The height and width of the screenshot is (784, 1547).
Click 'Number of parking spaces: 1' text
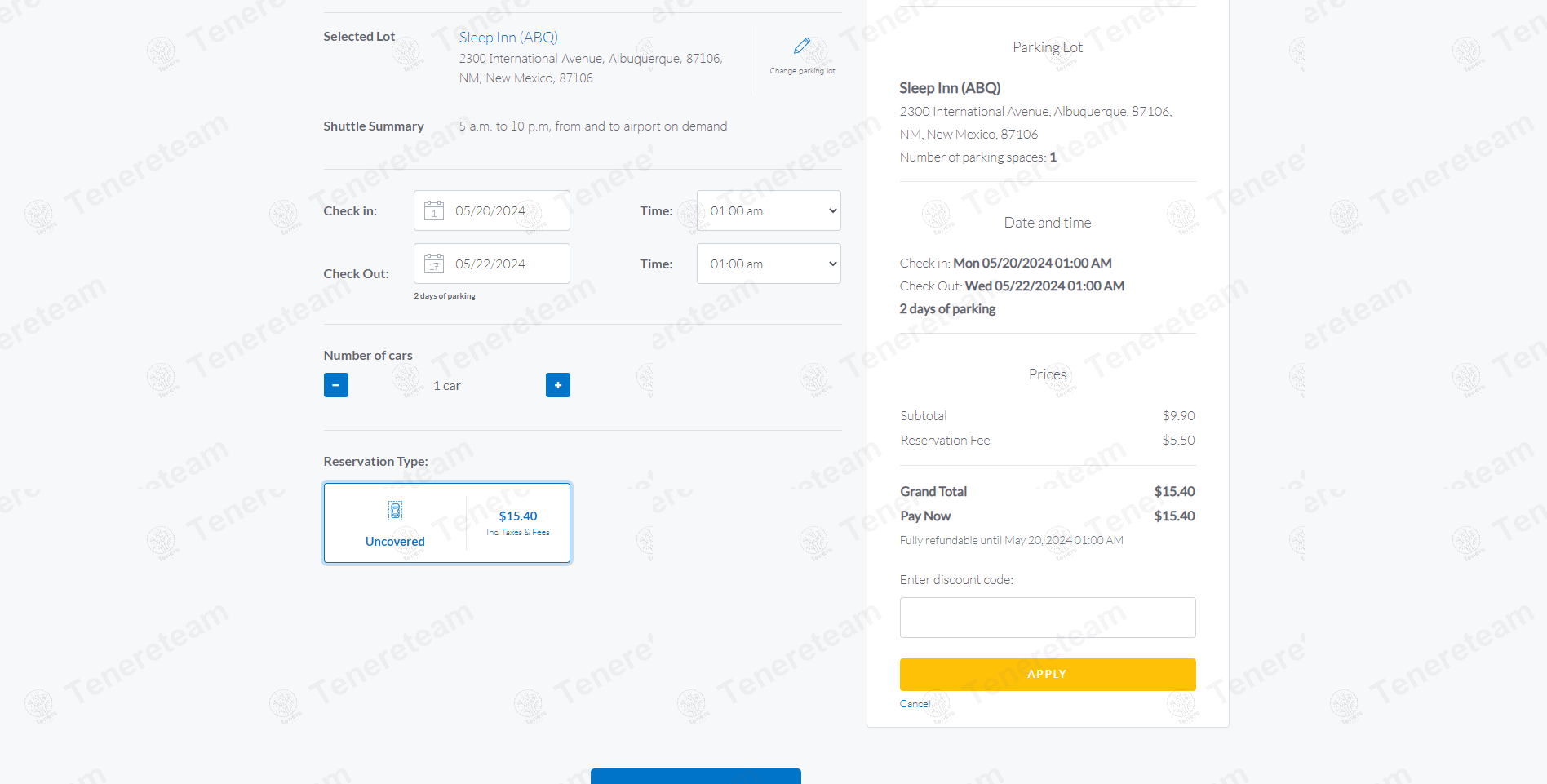click(978, 157)
